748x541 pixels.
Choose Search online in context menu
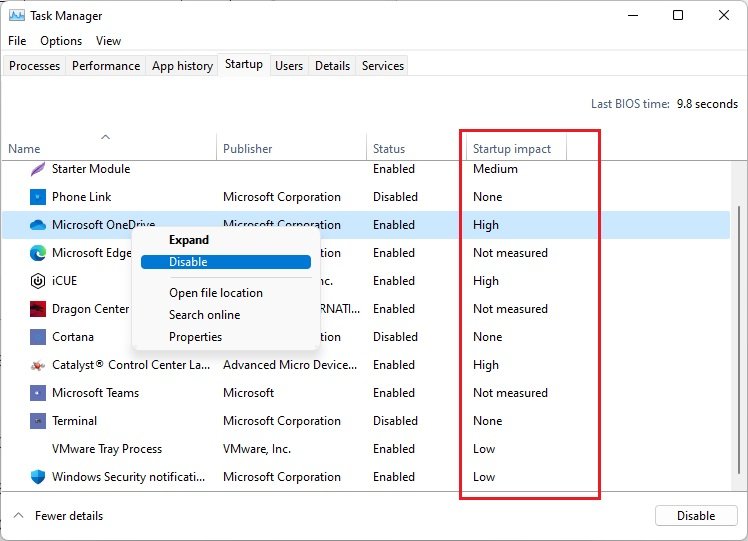tap(226, 315)
